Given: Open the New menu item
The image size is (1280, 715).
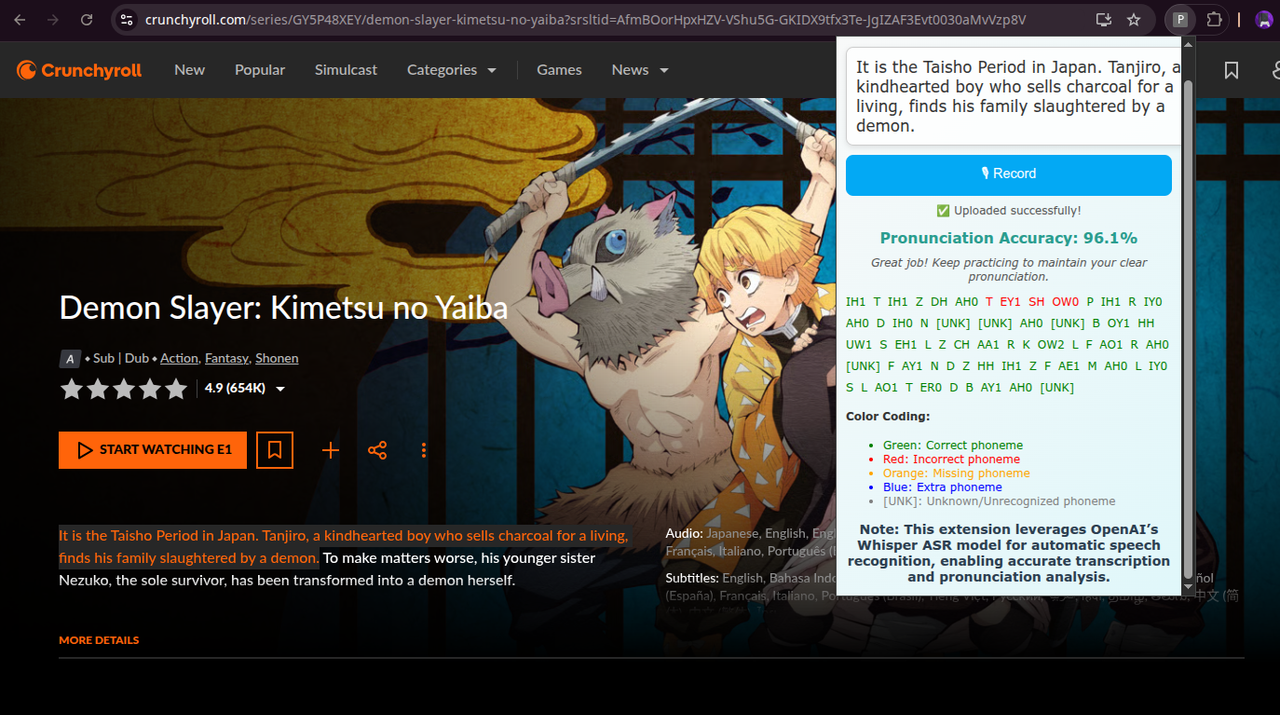Looking at the screenshot, I should [x=189, y=70].
